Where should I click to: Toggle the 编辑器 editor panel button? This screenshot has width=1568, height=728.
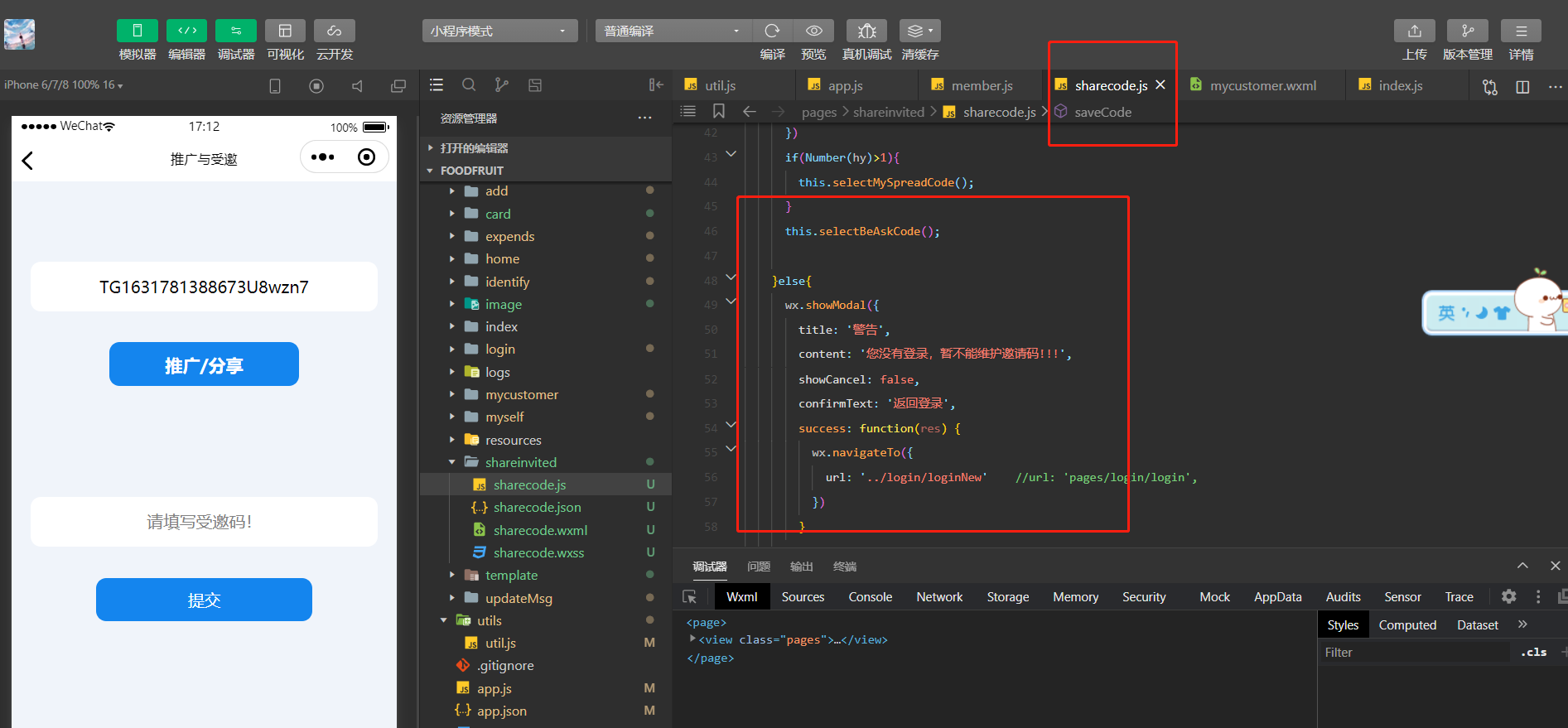pyautogui.click(x=187, y=31)
